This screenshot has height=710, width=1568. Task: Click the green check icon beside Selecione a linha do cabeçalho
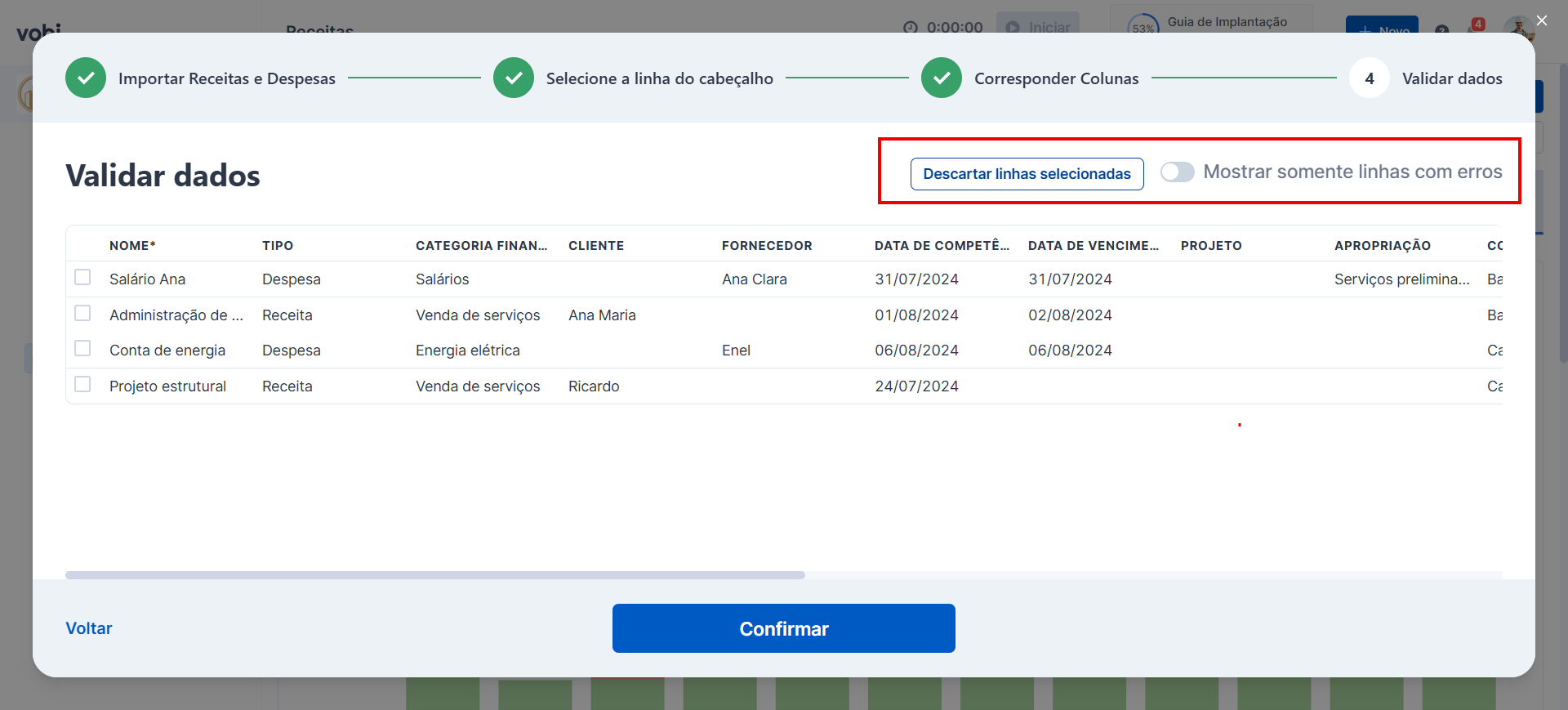514,78
